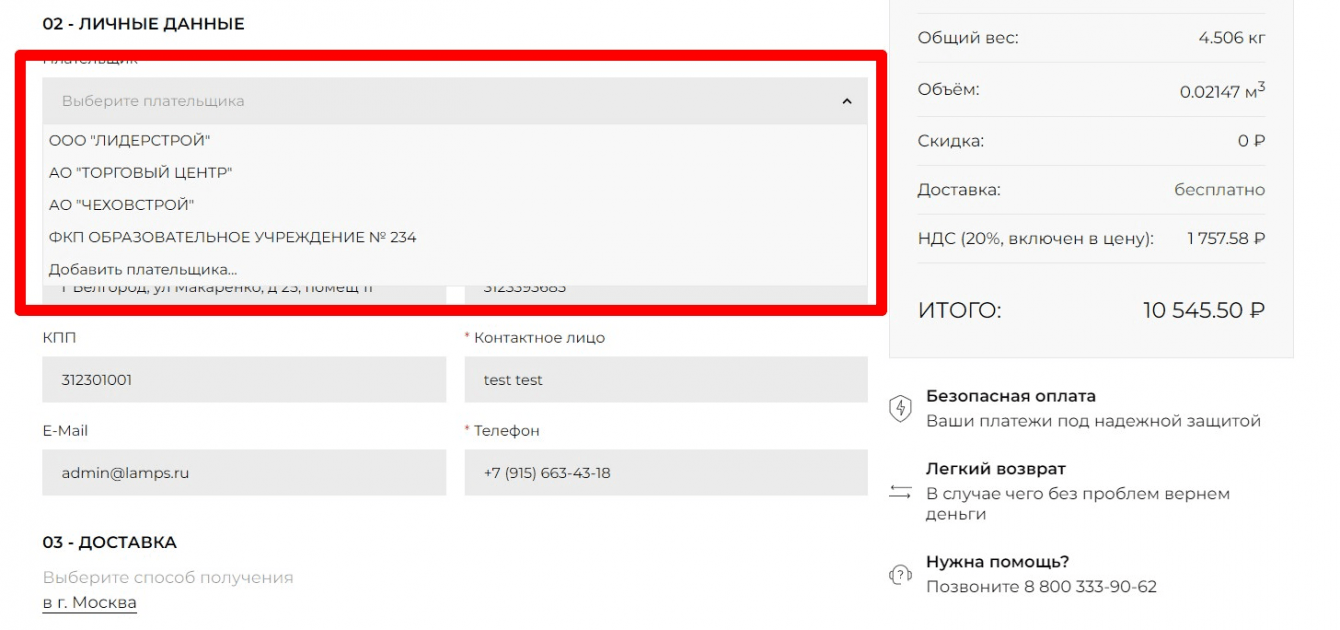The width and height of the screenshot is (1340, 630).
Task: Pick АО "ЧЕХОВСТРОЙ" in the dropdown
Action: tap(122, 205)
